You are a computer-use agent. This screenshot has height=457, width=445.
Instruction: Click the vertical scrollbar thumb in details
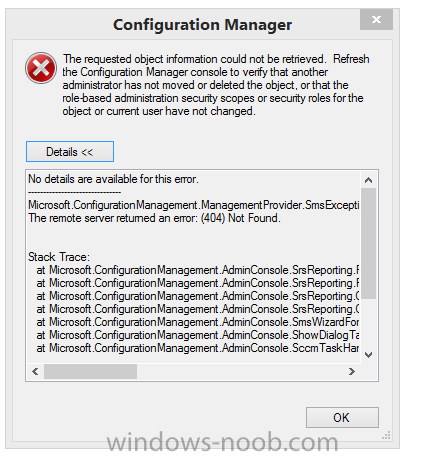pyautogui.click(x=368, y=243)
